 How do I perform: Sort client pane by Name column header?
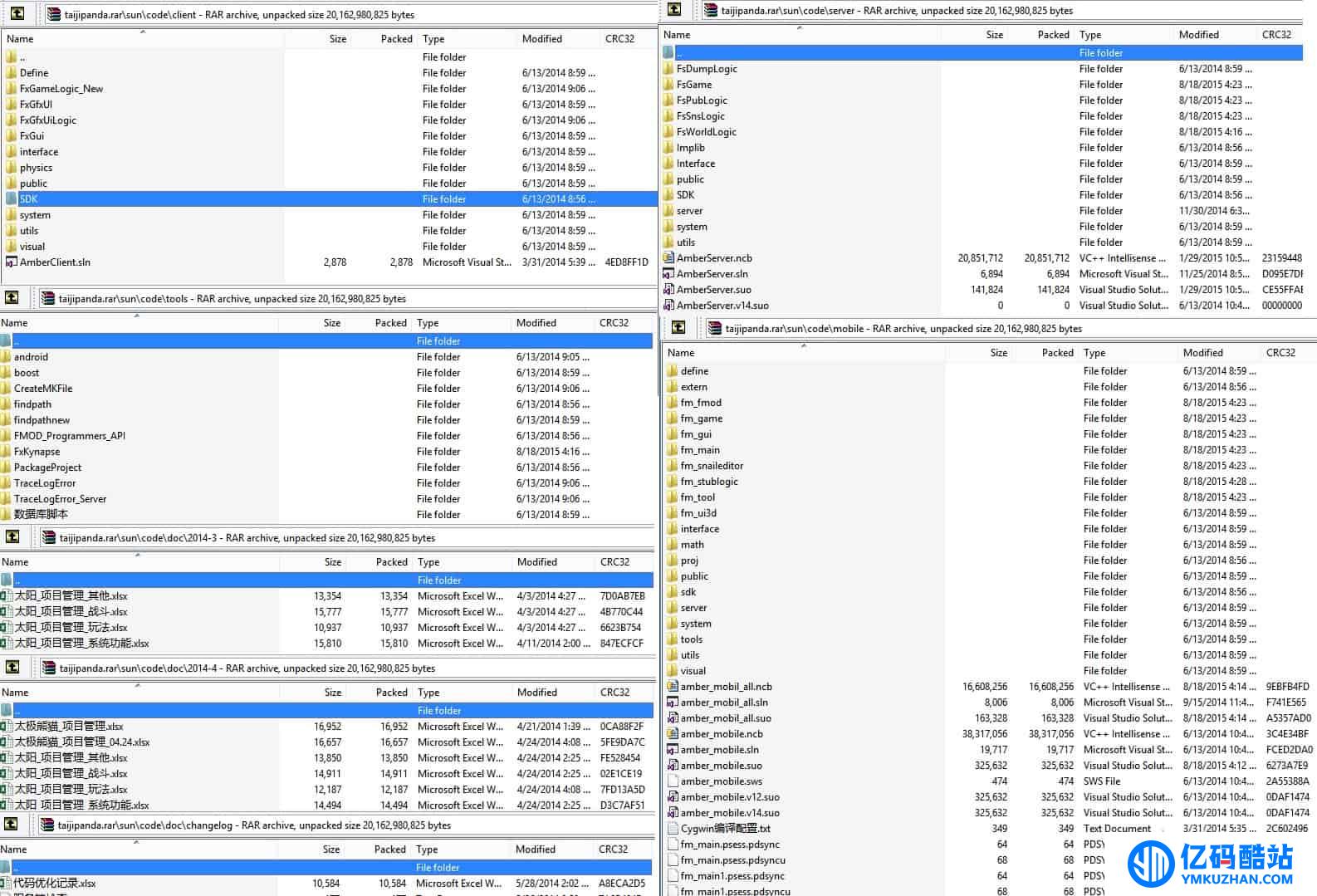coord(144,39)
